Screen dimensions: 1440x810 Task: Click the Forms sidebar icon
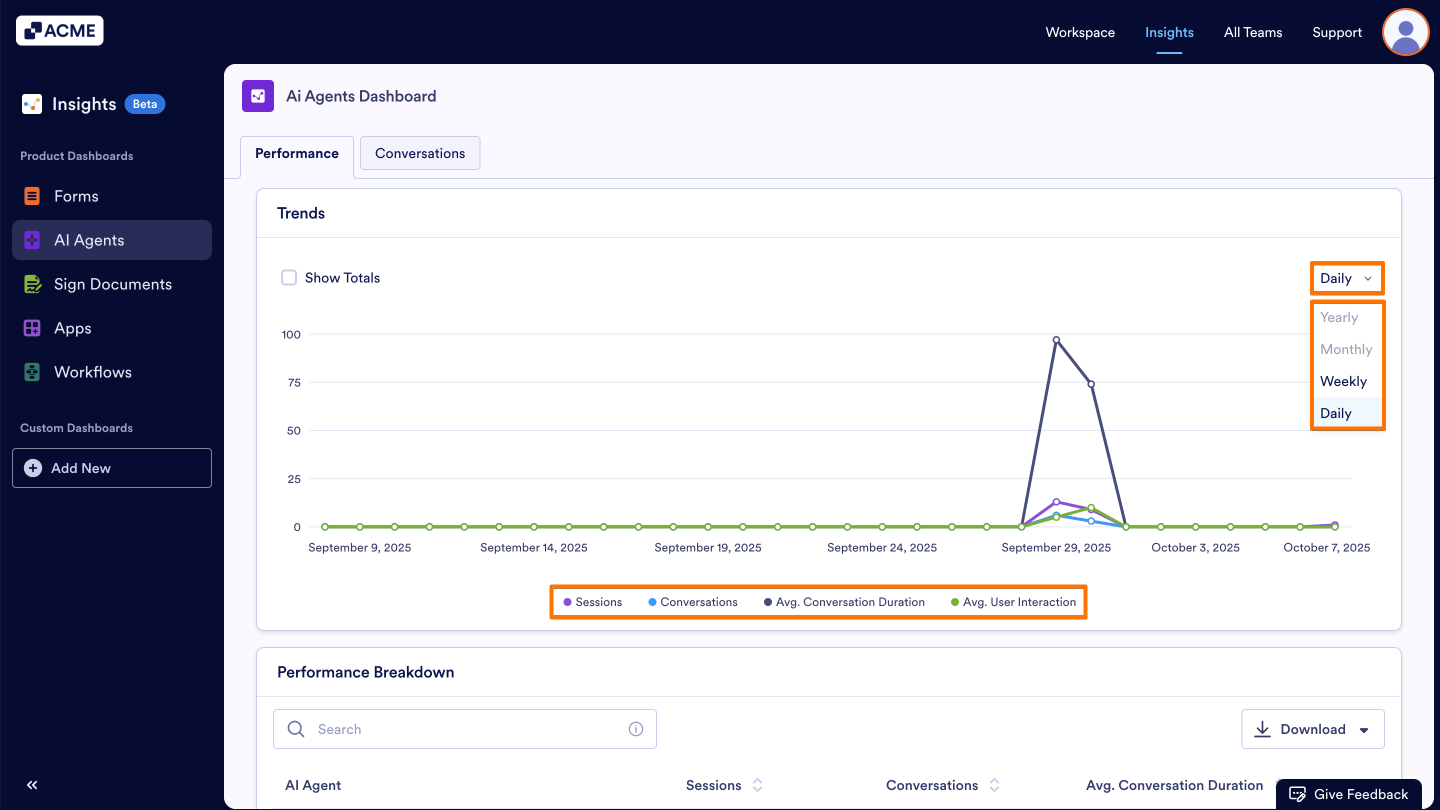33,196
